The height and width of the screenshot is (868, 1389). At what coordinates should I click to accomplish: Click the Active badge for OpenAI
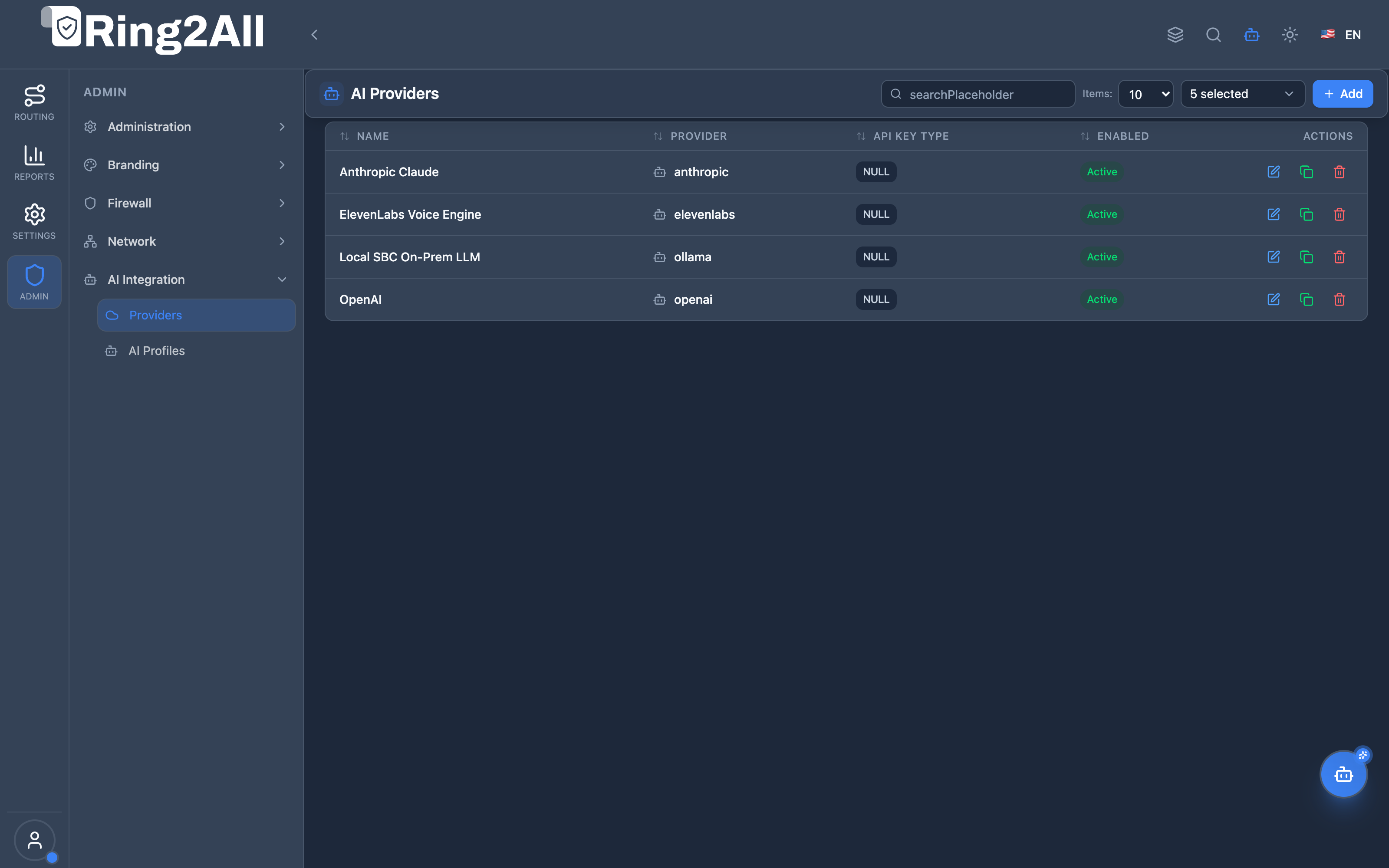(x=1102, y=299)
